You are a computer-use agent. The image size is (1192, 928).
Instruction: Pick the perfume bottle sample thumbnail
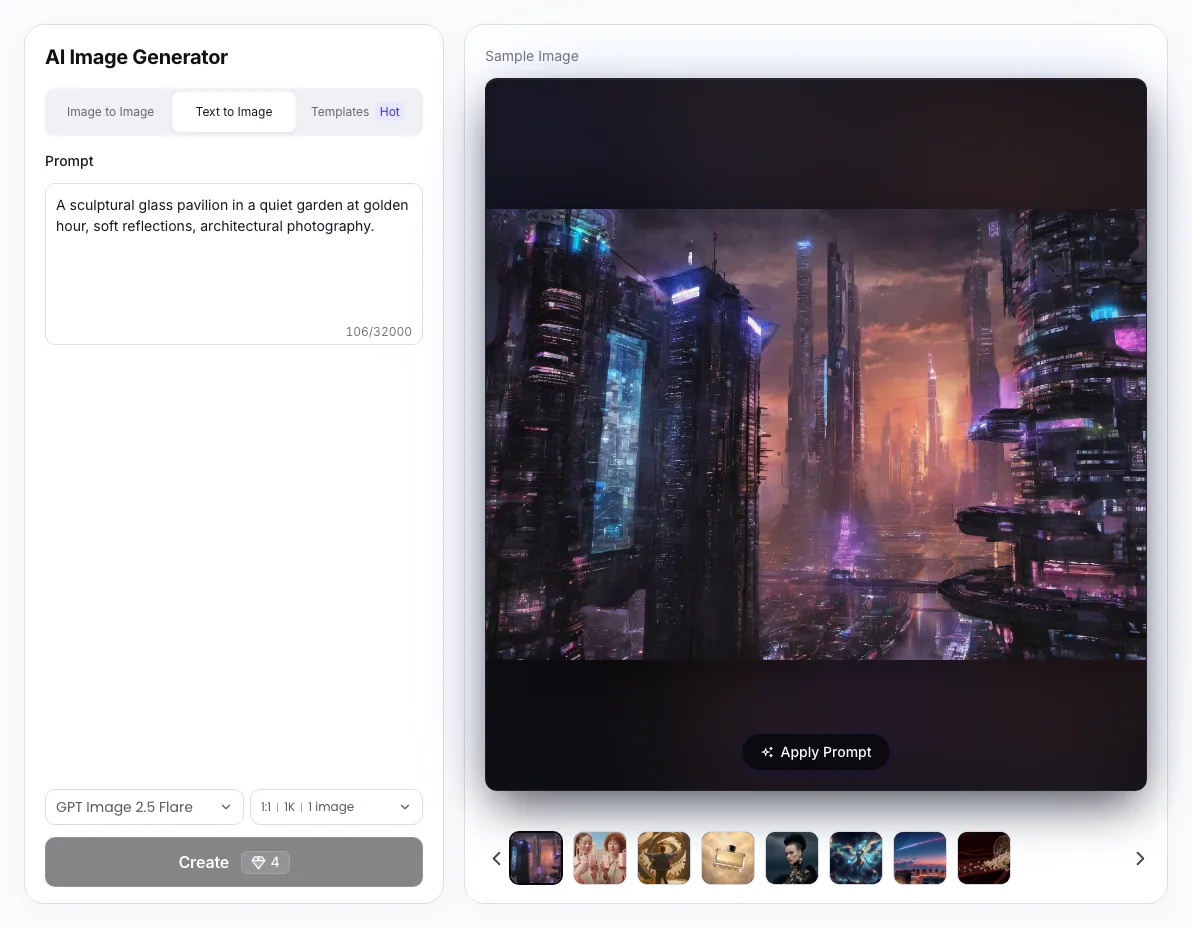click(728, 858)
